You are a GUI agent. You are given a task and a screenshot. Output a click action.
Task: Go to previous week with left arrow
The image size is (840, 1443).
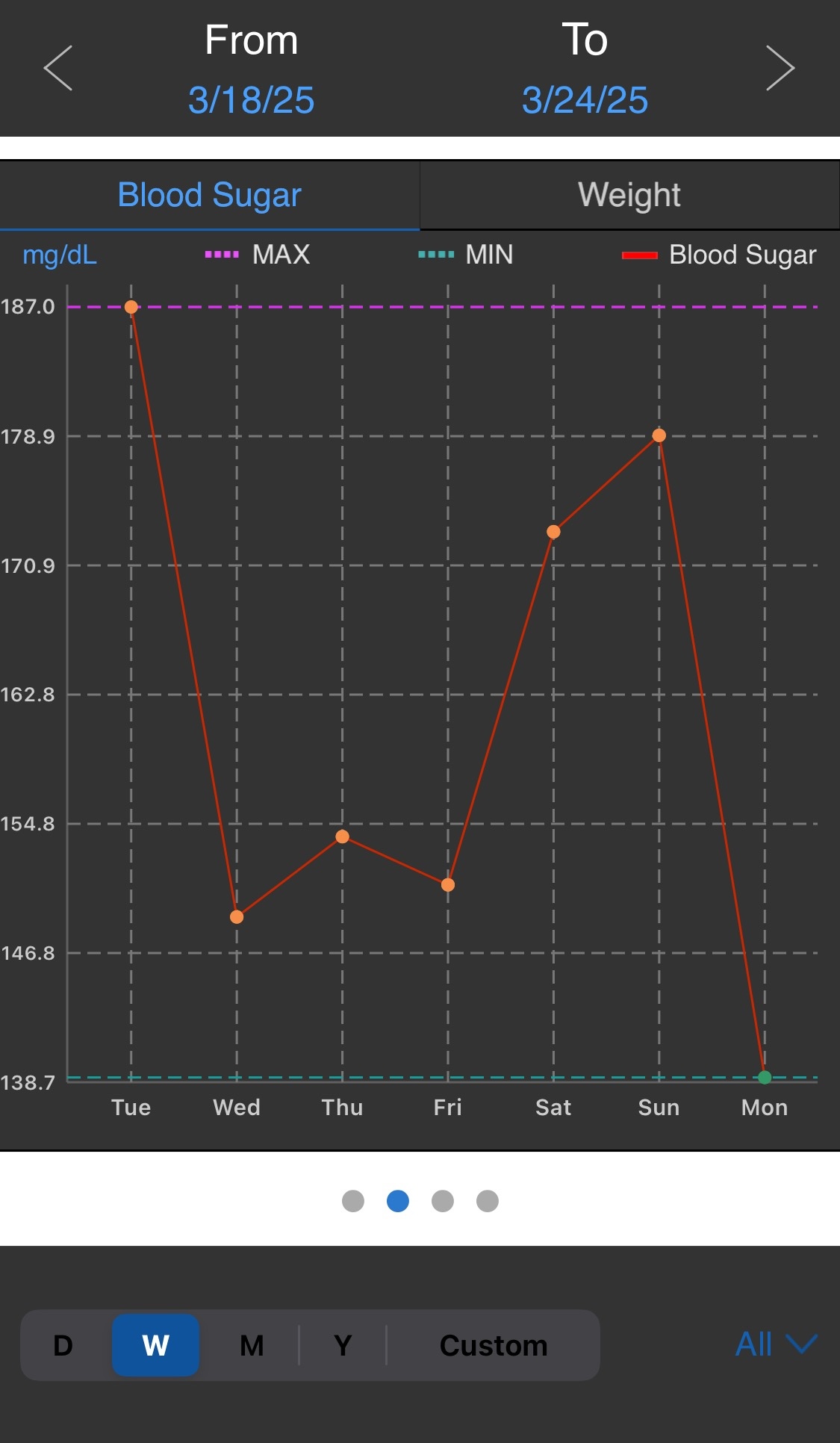(58, 68)
